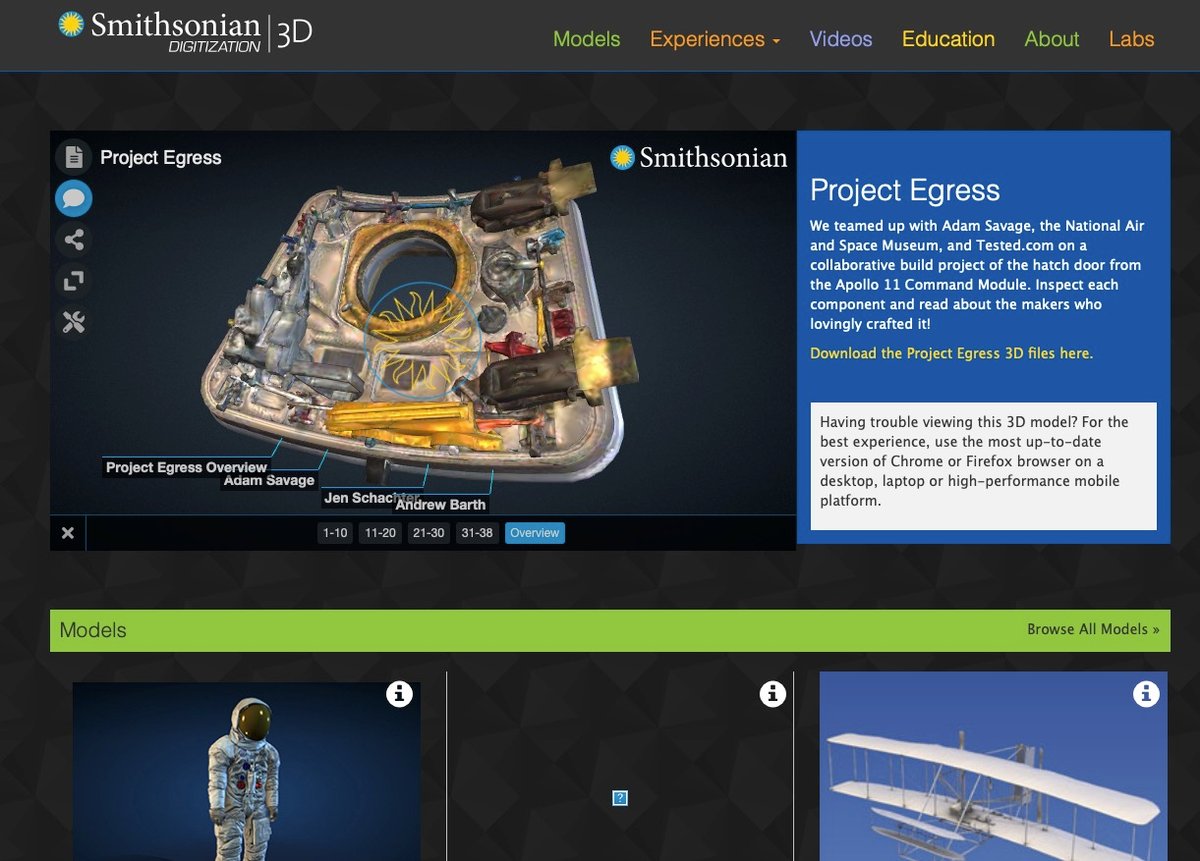This screenshot has height=861, width=1200.
Task: Close the tour bar with X icon
Action: pos(68,533)
